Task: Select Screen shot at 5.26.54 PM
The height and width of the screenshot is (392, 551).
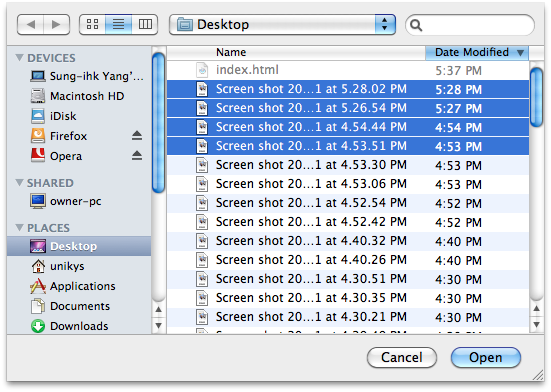Action: (348, 108)
